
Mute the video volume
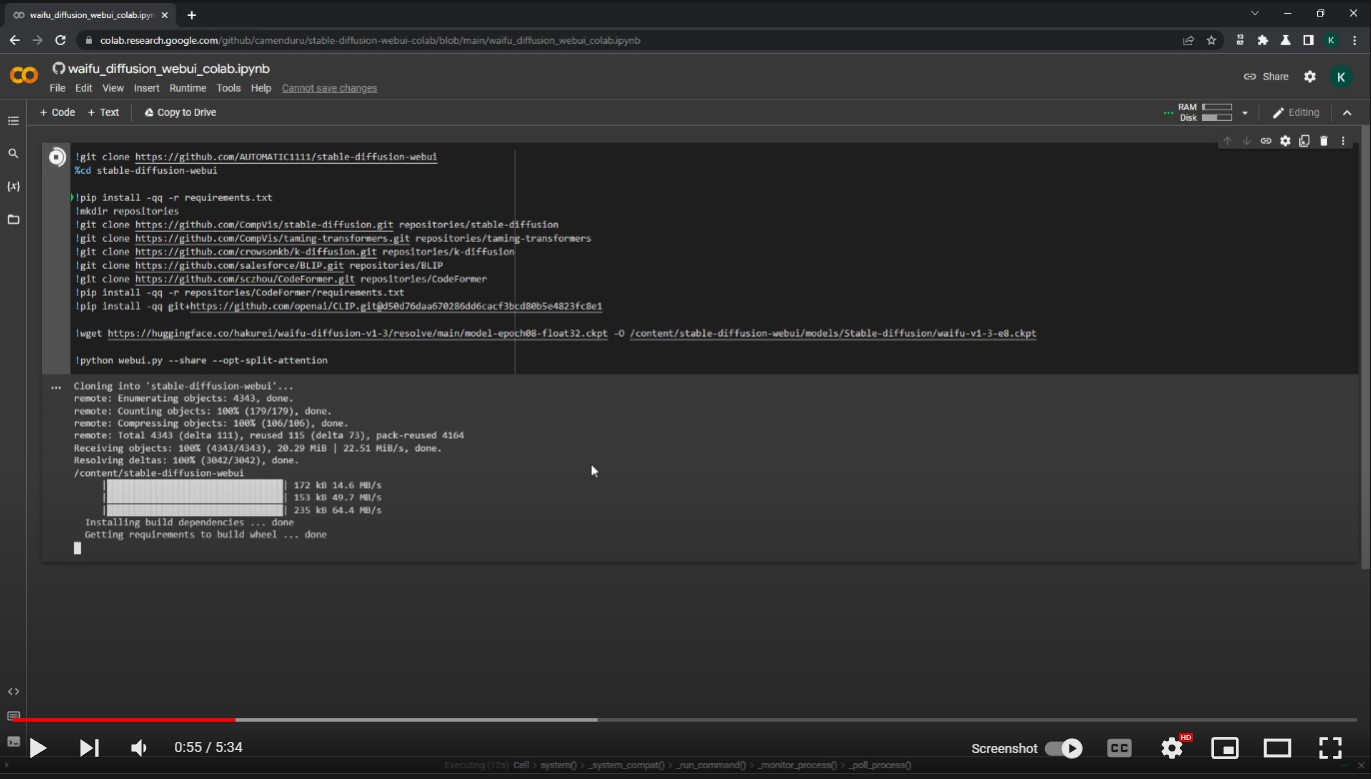click(x=139, y=748)
